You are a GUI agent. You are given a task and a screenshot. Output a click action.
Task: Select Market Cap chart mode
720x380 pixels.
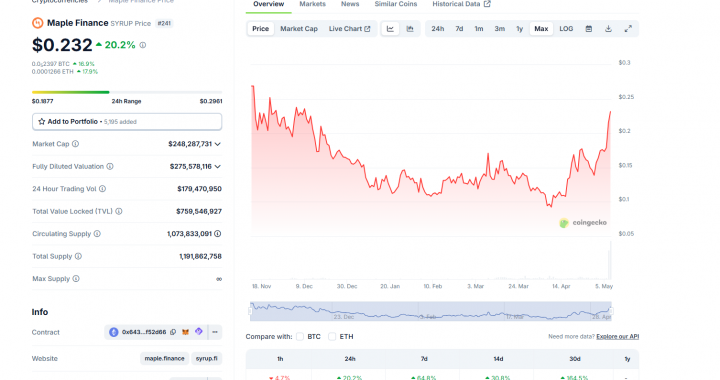299,28
